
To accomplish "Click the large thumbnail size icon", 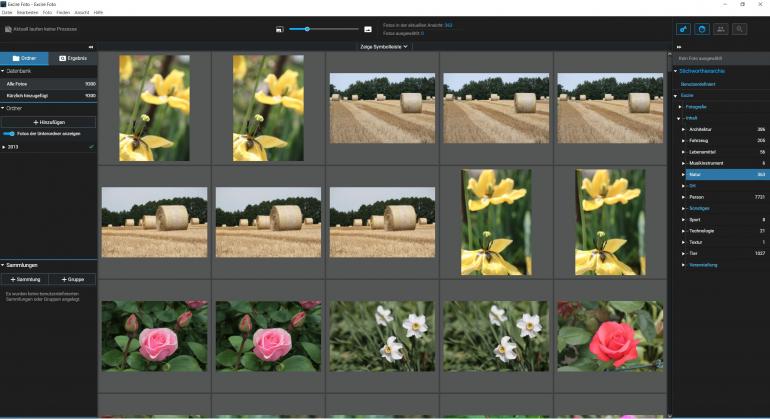I will pos(368,30).
